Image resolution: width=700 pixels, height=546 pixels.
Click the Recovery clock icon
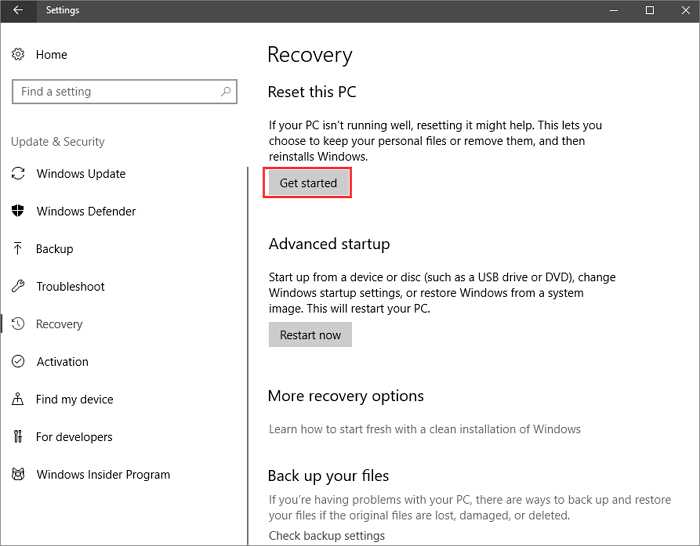18,324
